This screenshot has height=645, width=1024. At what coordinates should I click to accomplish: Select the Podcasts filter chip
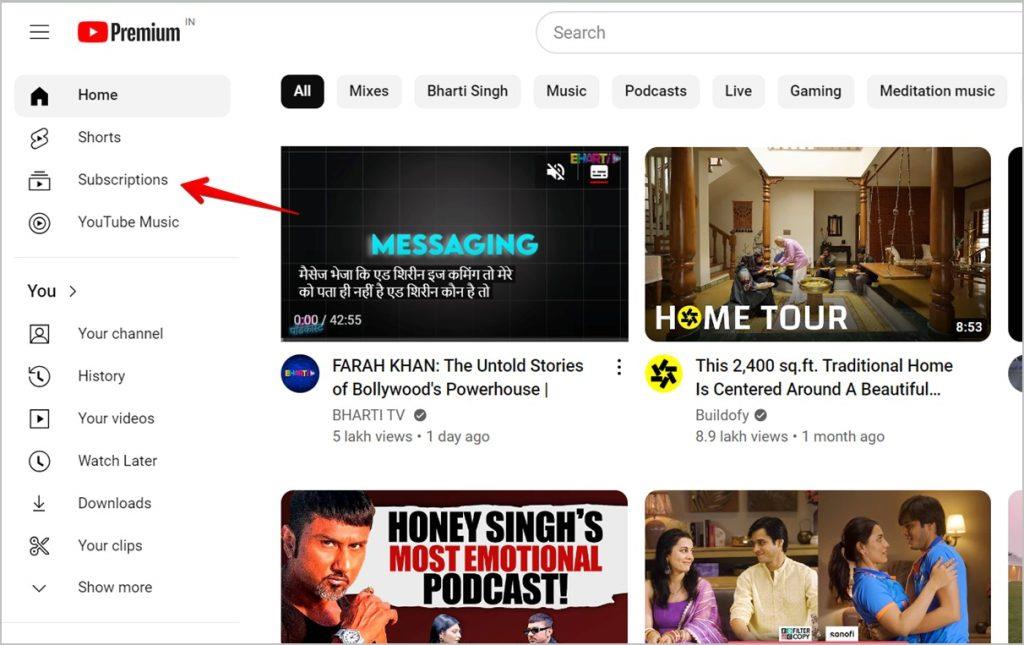(656, 91)
